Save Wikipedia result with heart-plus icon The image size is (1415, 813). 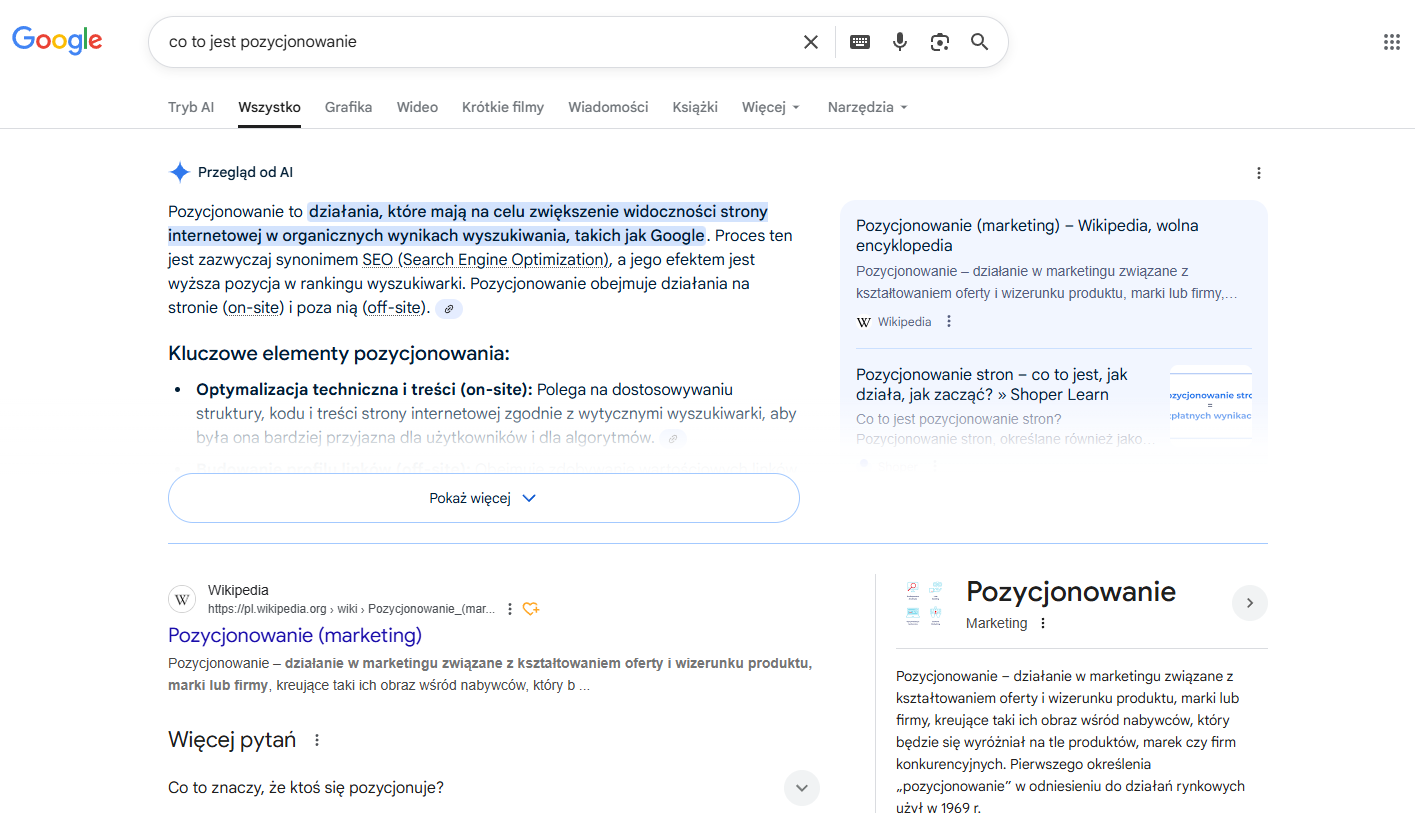pyautogui.click(x=531, y=609)
